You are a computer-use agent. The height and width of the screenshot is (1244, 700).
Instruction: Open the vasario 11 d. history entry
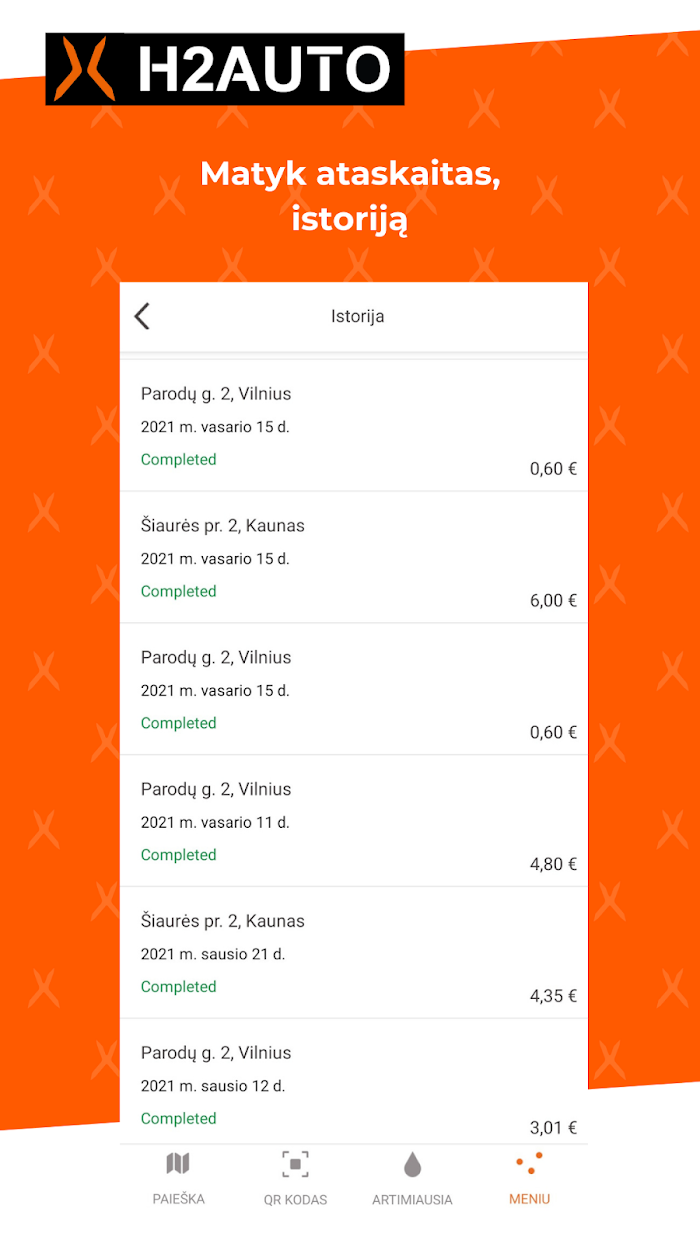(x=353, y=821)
